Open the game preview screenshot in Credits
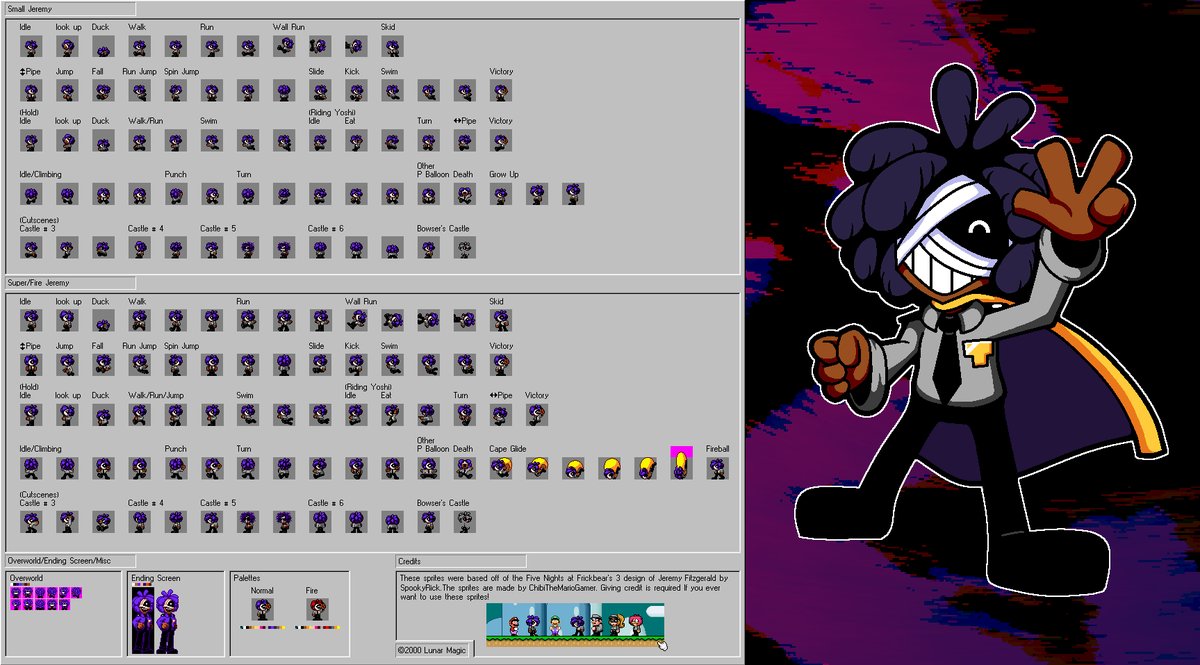The image size is (1200, 665). (575, 625)
